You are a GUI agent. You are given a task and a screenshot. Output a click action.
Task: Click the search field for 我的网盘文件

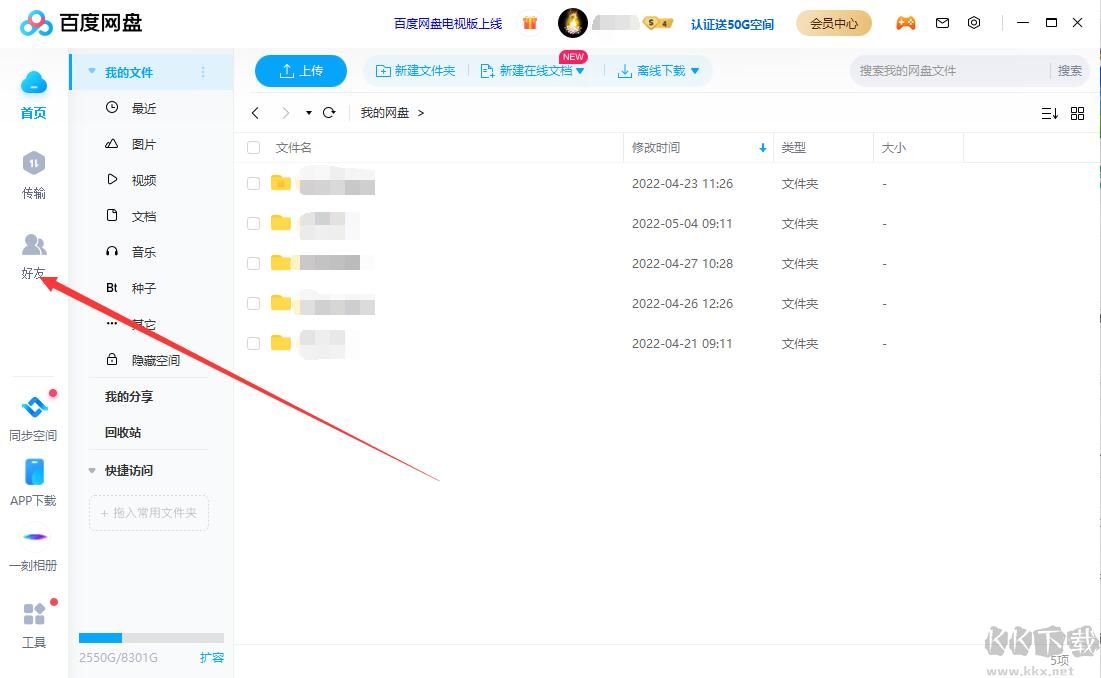point(948,71)
